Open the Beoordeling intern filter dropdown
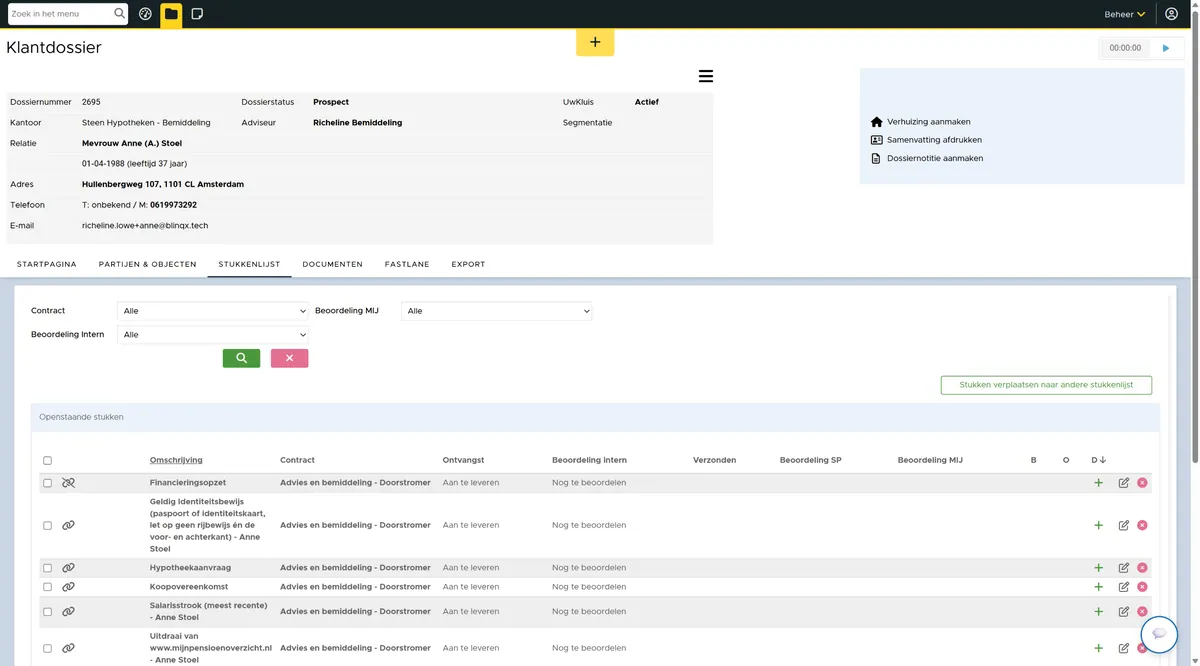The width and height of the screenshot is (1200, 666). (212, 335)
